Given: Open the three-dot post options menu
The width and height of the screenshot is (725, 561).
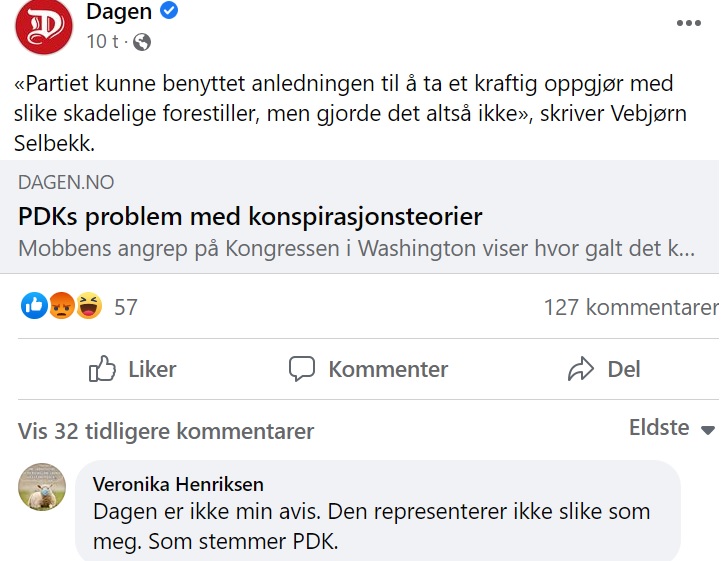Looking at the screenshot, I should pos(688,23).
